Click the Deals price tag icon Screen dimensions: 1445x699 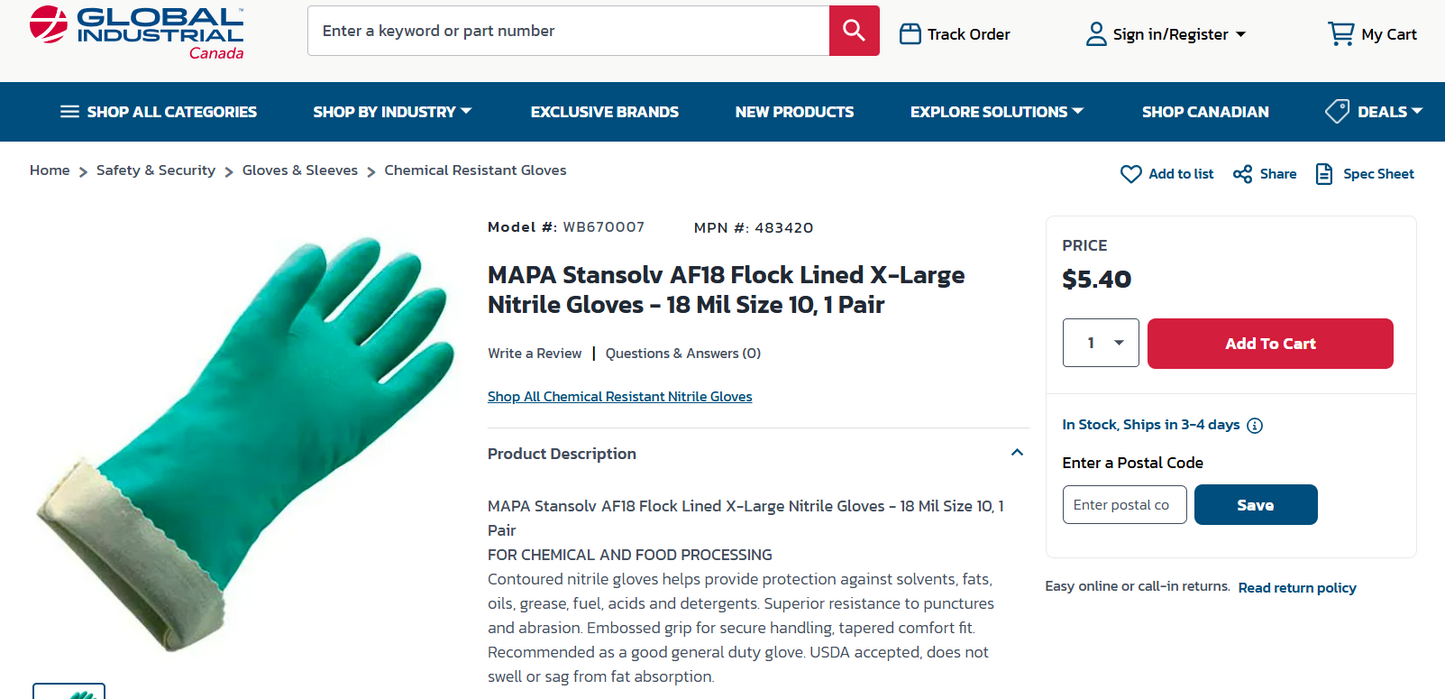point(1337,111)
